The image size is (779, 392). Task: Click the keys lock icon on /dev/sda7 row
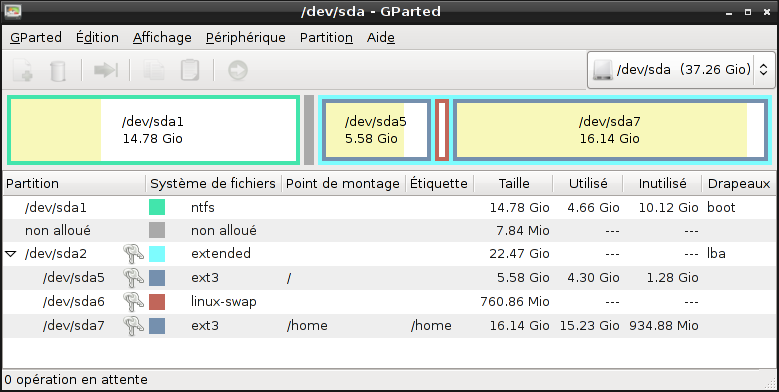coord(133,325)
